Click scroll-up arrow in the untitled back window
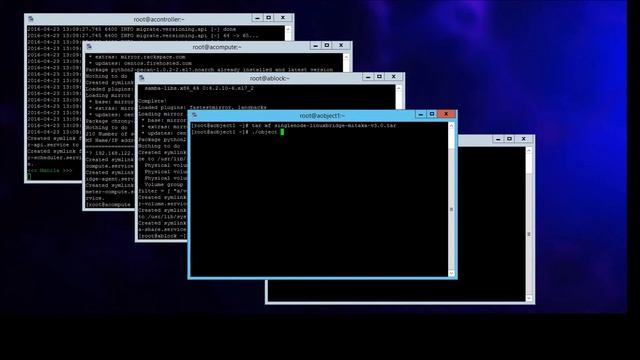640x360 pixels. pyautogui.click(x=529, y=151)
